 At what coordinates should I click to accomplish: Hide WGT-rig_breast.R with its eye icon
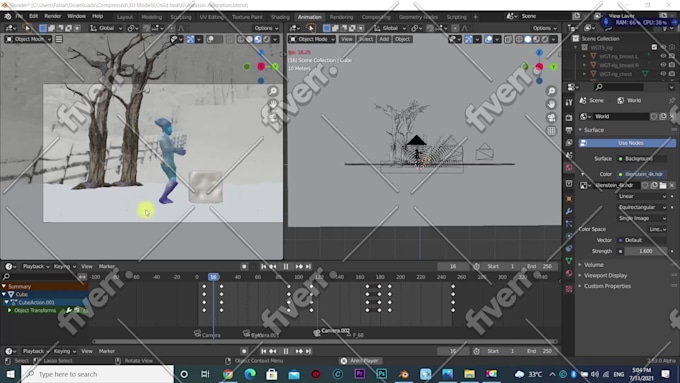(663, 65)
